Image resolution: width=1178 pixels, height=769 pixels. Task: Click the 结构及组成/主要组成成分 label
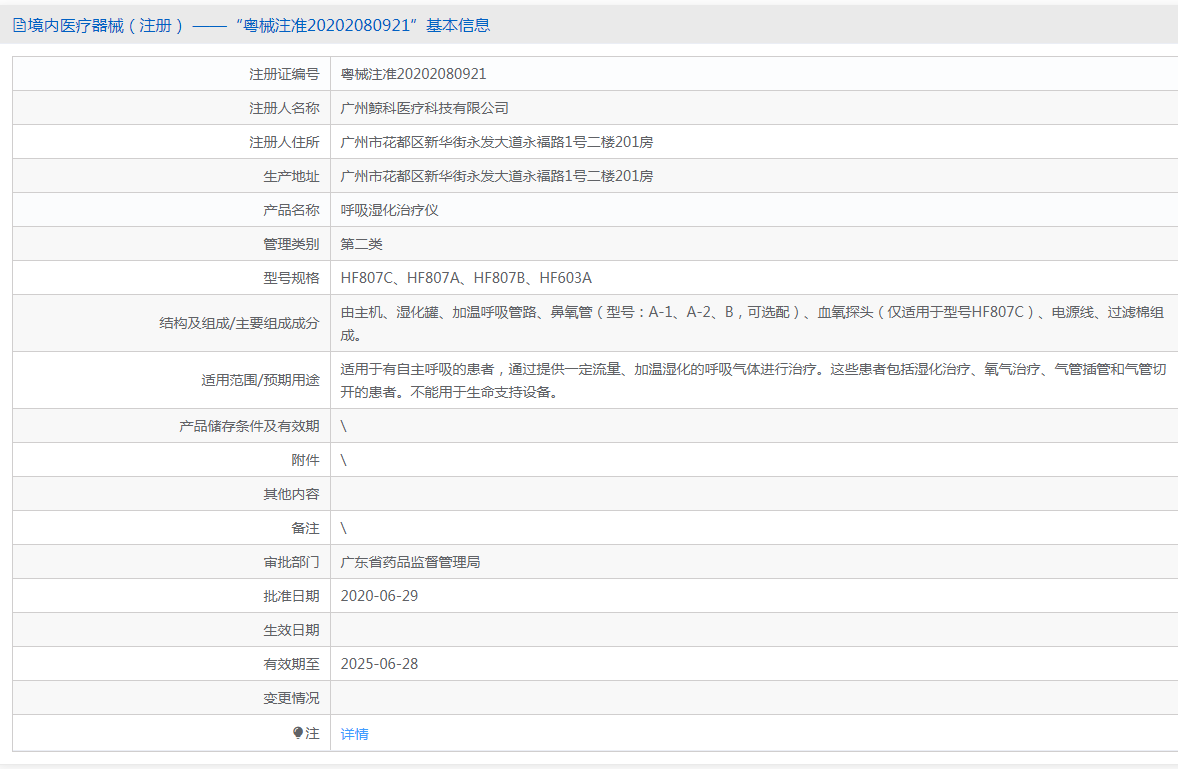(240, 324)
